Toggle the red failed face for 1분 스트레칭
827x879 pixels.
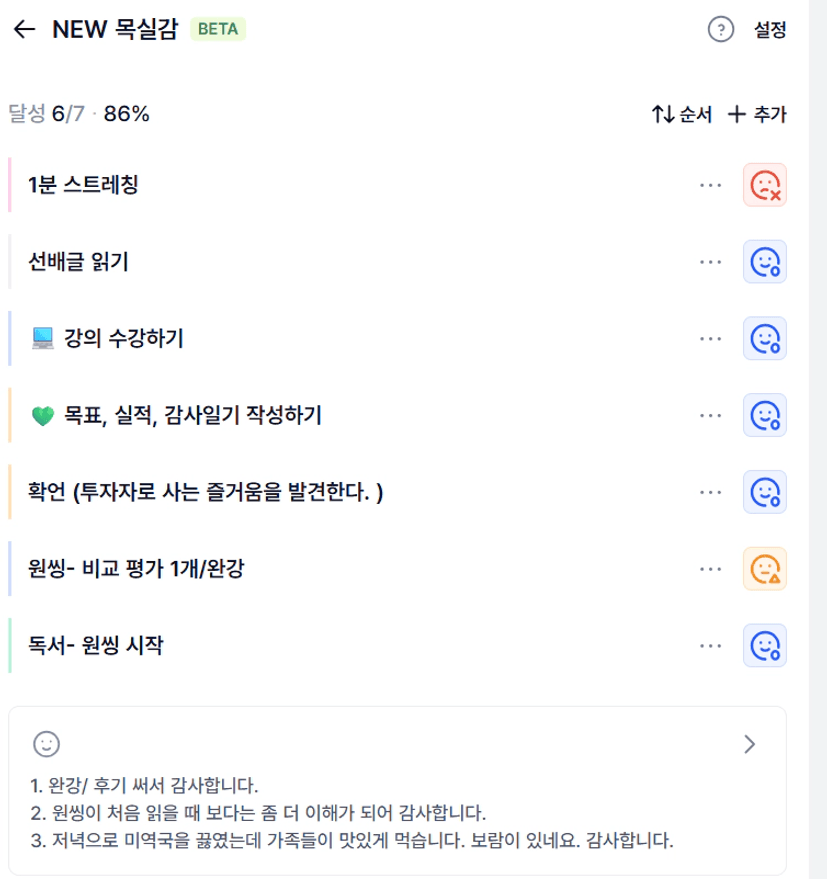(765, 185)
